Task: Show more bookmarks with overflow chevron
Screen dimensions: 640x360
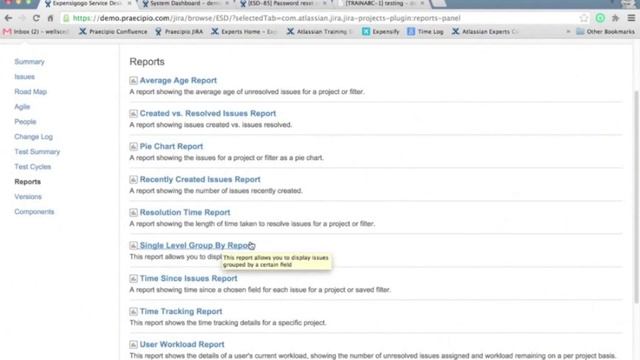Action: (x=568, y=31)
